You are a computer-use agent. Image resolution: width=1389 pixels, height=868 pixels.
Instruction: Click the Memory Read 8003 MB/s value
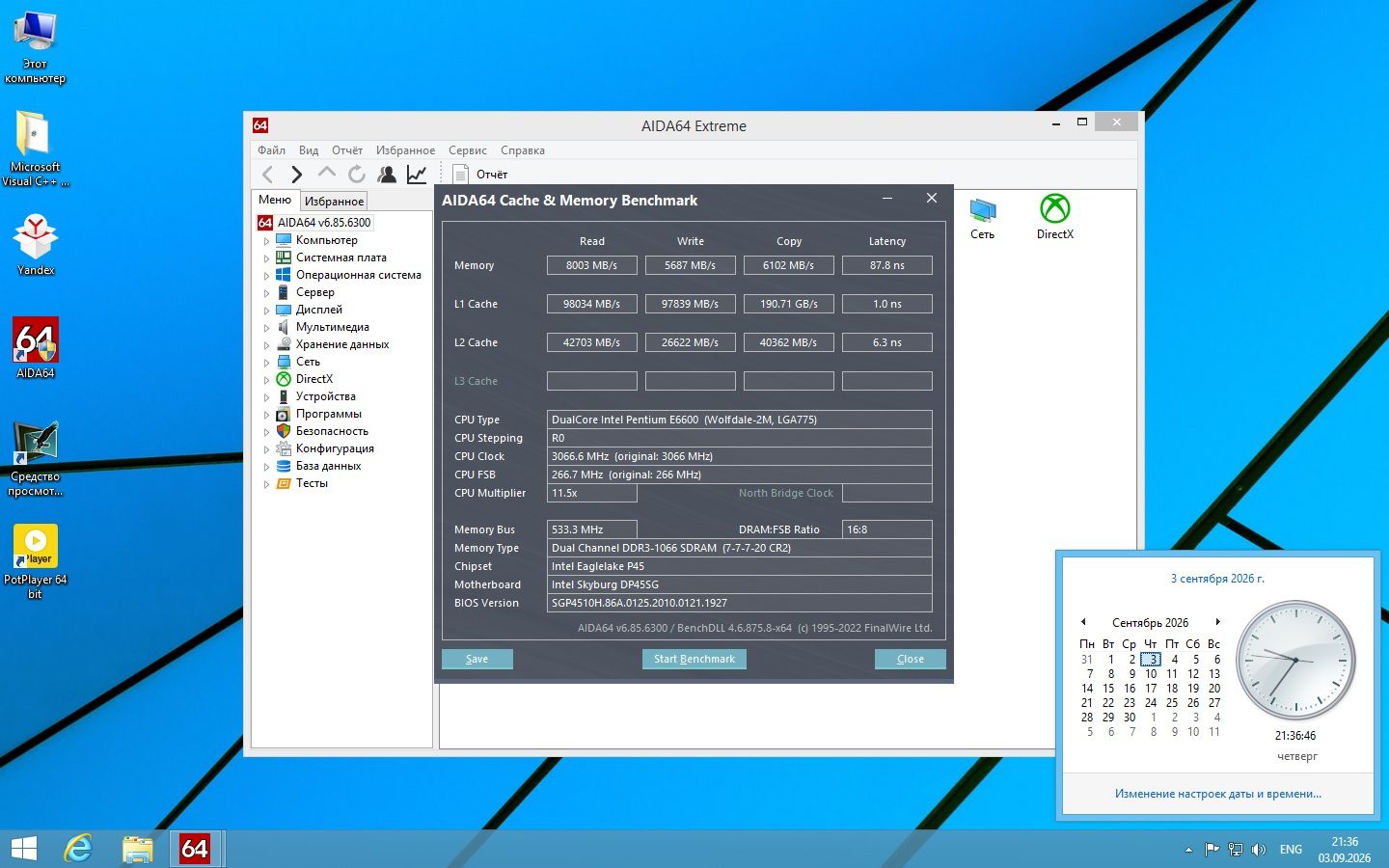pos(592,265)
